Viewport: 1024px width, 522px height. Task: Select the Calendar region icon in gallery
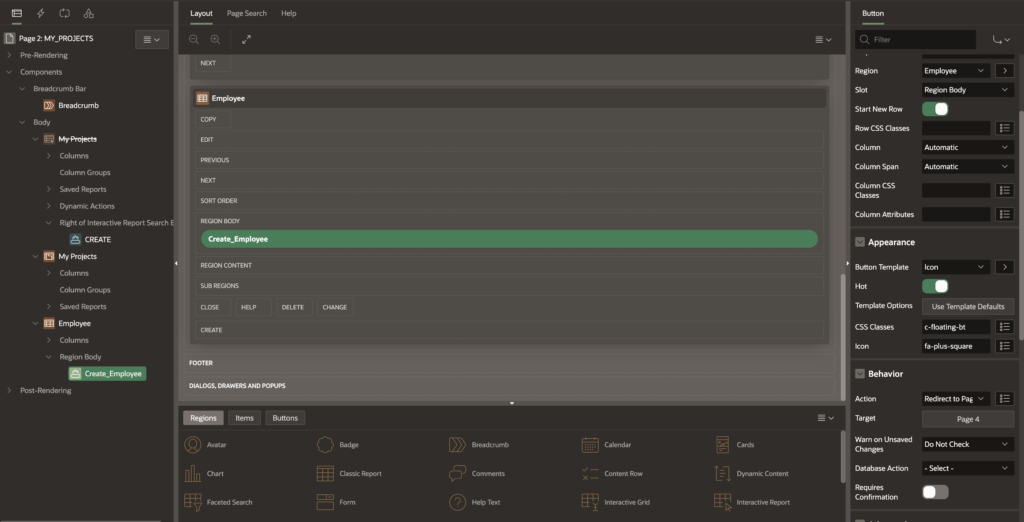point(588,445)
